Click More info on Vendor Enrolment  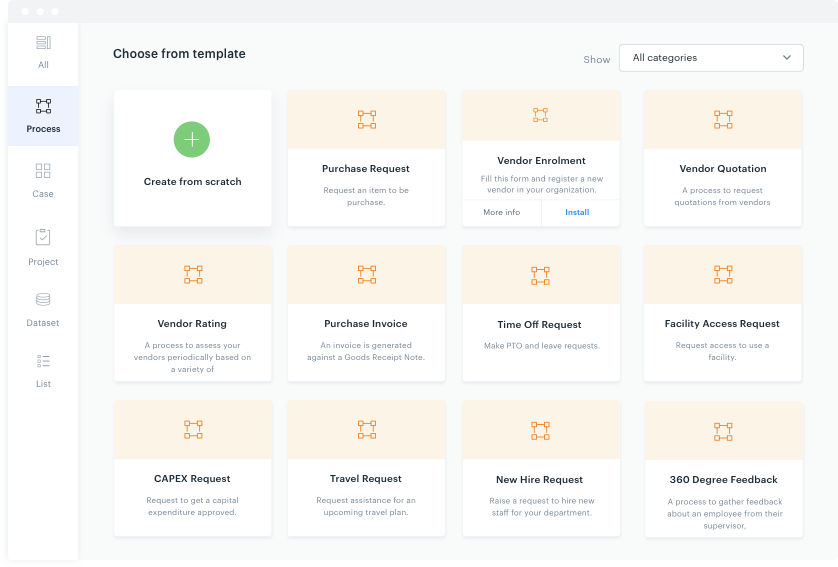(x=501, y=212)
